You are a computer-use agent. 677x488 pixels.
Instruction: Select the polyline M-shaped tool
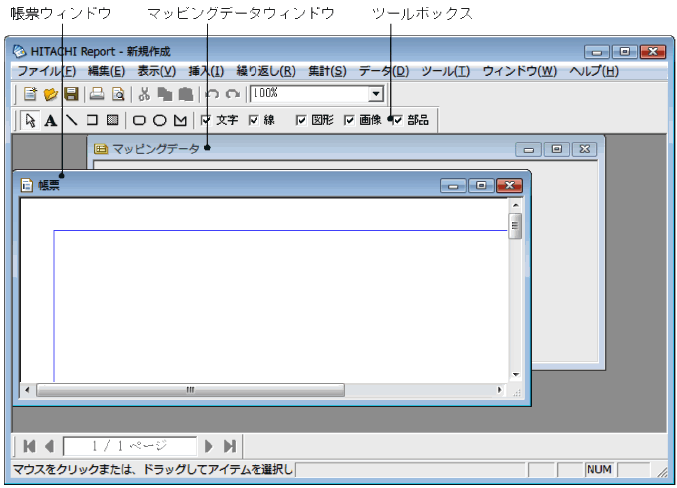click(x=180, y=120)
